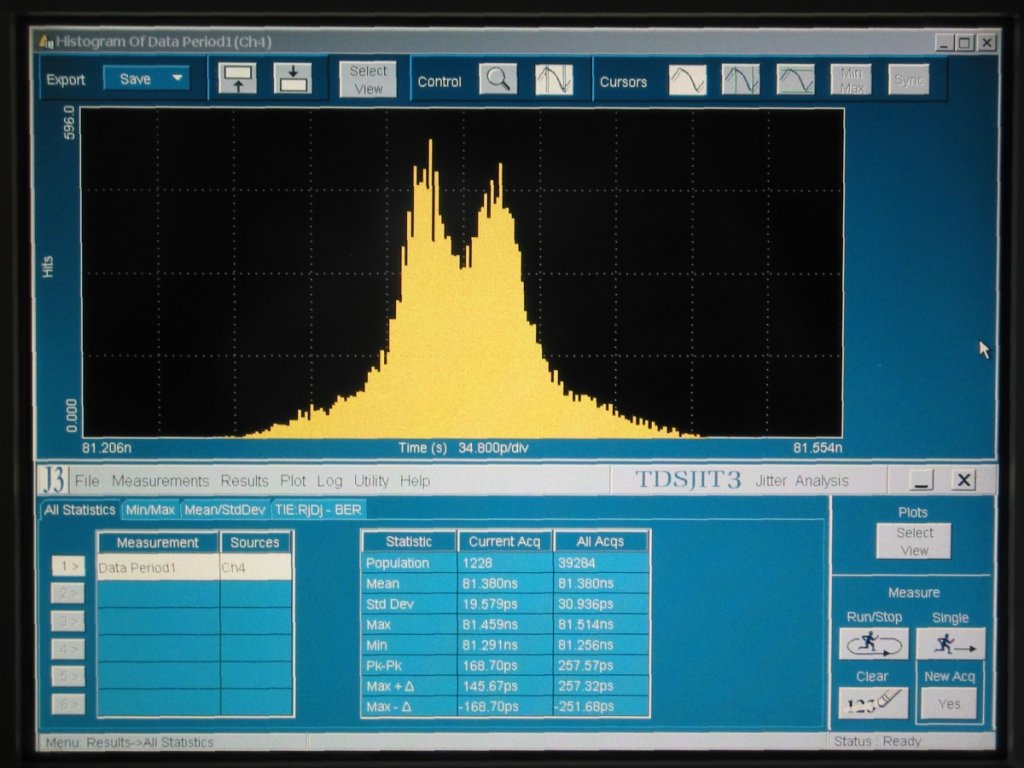Select the first Cursors waveform icon

(x=688, y=80)
